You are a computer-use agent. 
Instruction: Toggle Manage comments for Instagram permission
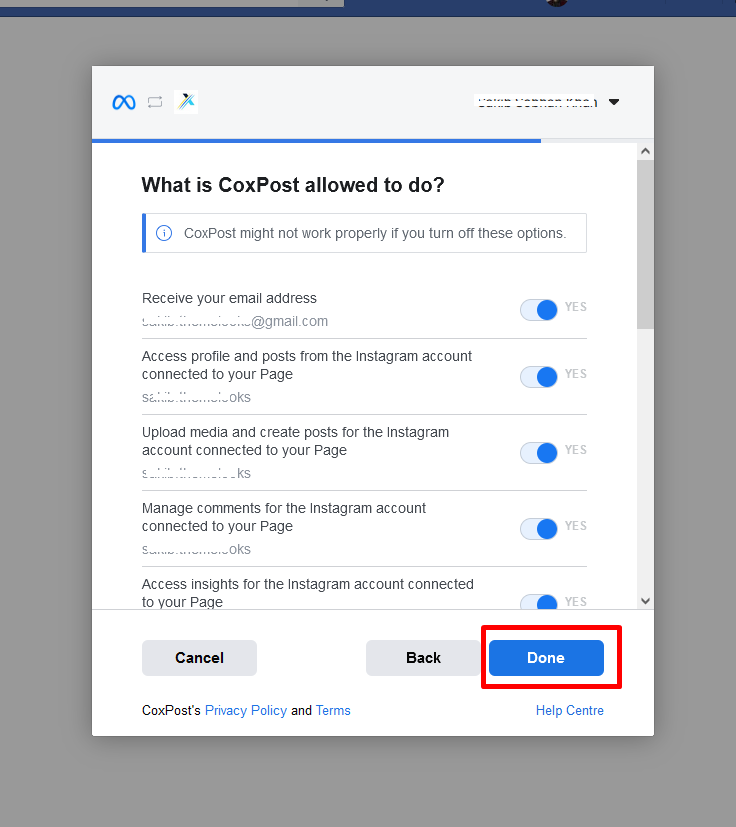(539, 528)
